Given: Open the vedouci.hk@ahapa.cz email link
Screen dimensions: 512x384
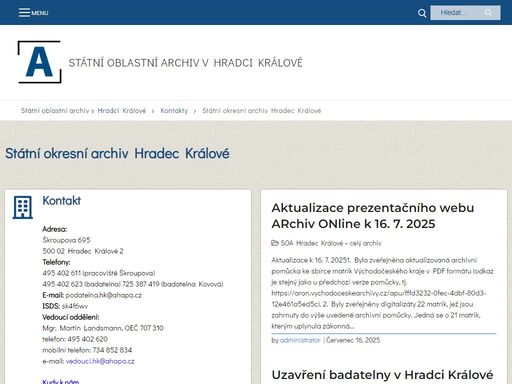Looking at the screenshot, I should tap(100, 361).
